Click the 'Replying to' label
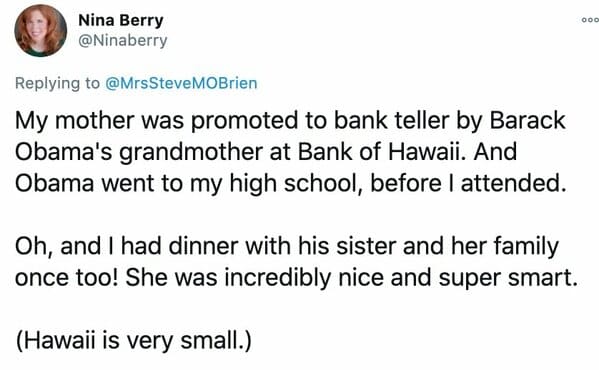599x370 pixels. [x=57, y=83]
